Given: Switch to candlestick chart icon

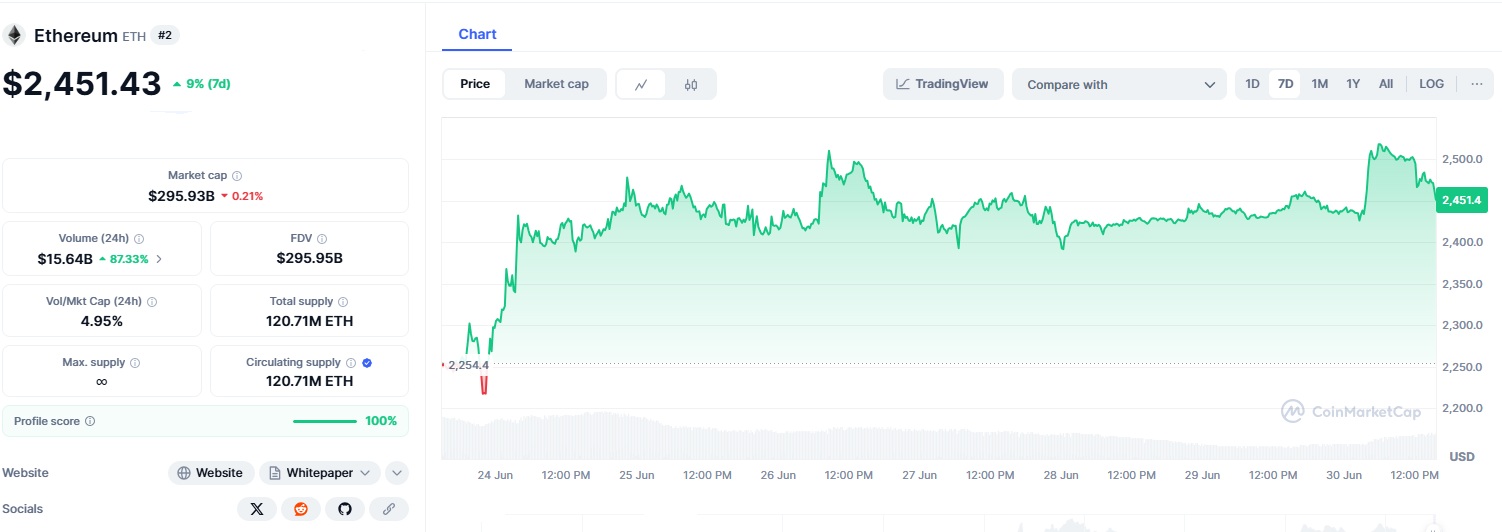Looking at the screenshot, I should (691, 85).
